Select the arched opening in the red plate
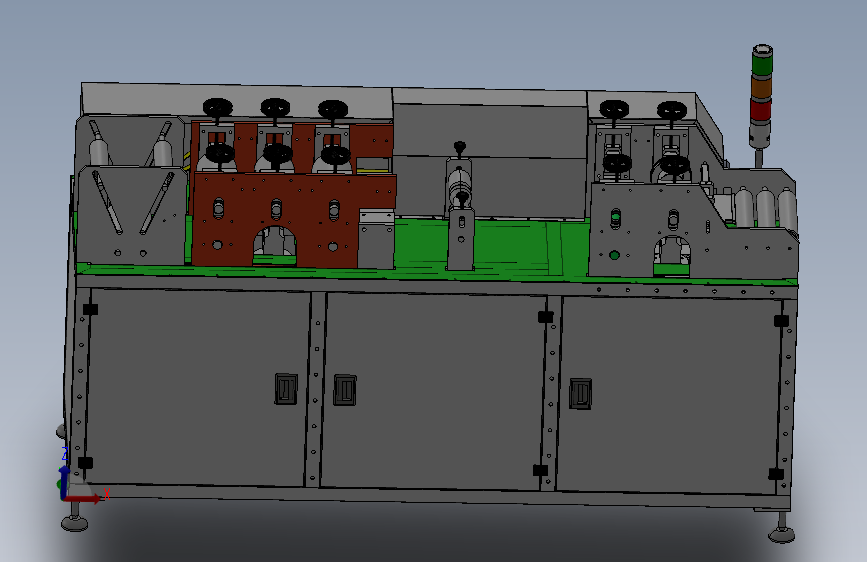The width and height of the screenshot is (867, 562). (x=274, y=246)
